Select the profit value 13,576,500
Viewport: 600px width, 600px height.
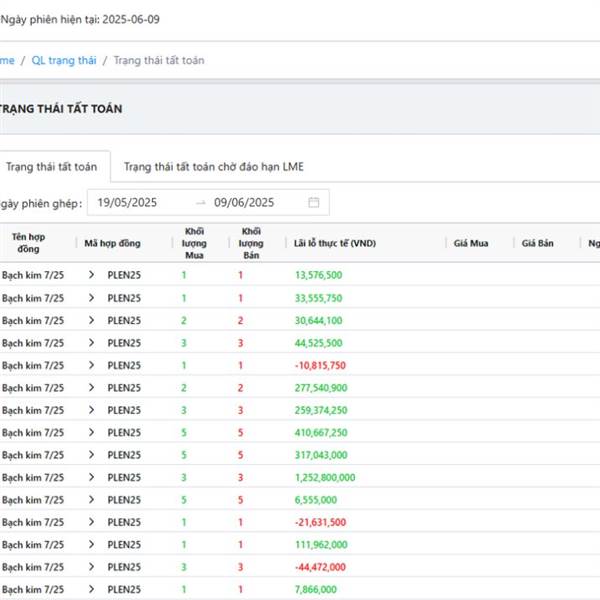click(x=318, y=275)
